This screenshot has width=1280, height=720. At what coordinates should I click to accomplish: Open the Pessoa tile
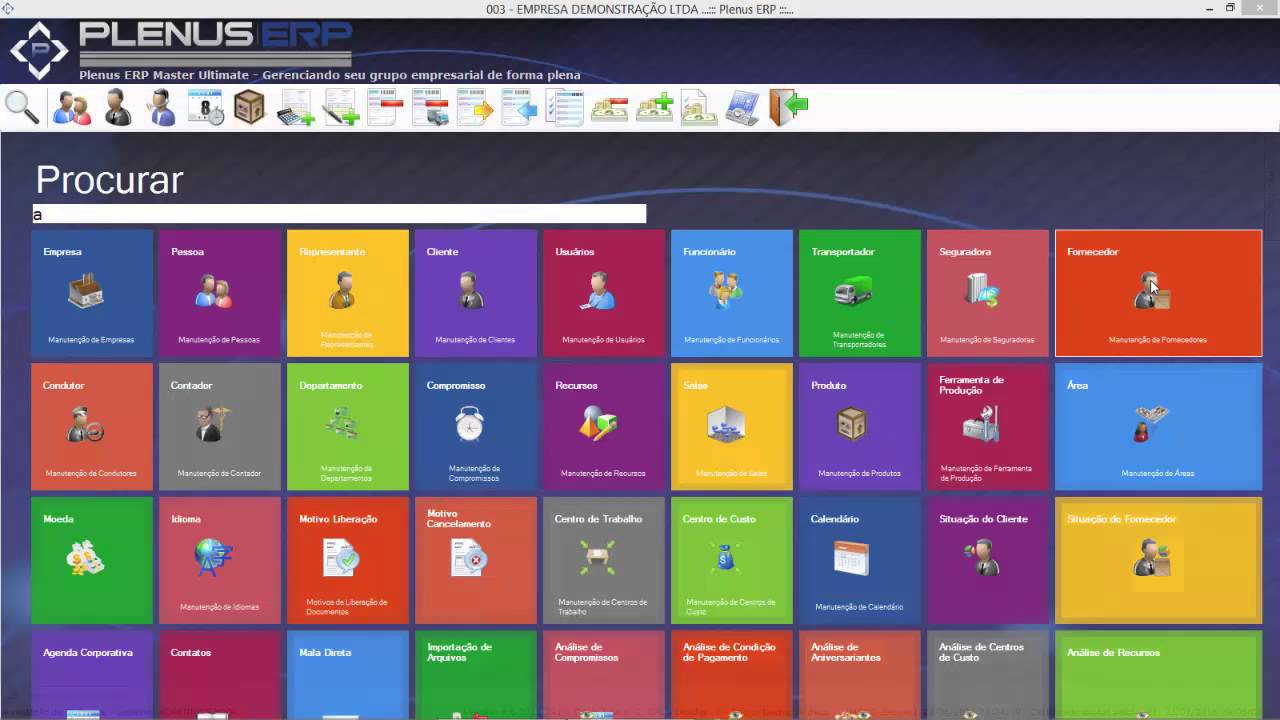pos(220,293)
